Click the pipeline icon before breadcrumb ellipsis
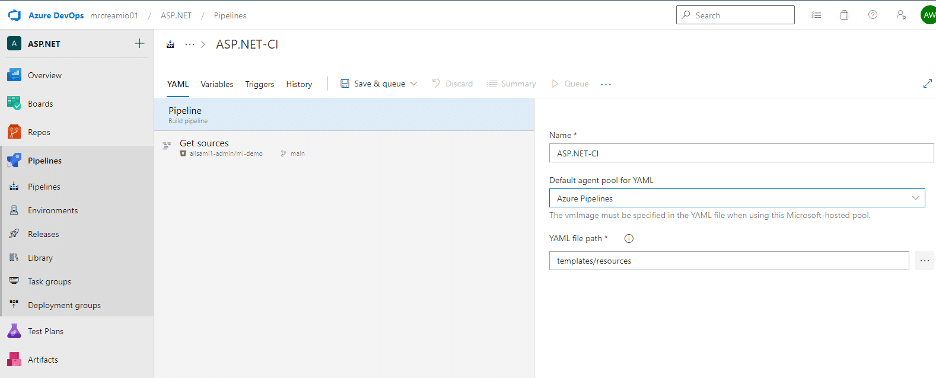936x378 pixels. click(x=171, y=44)
